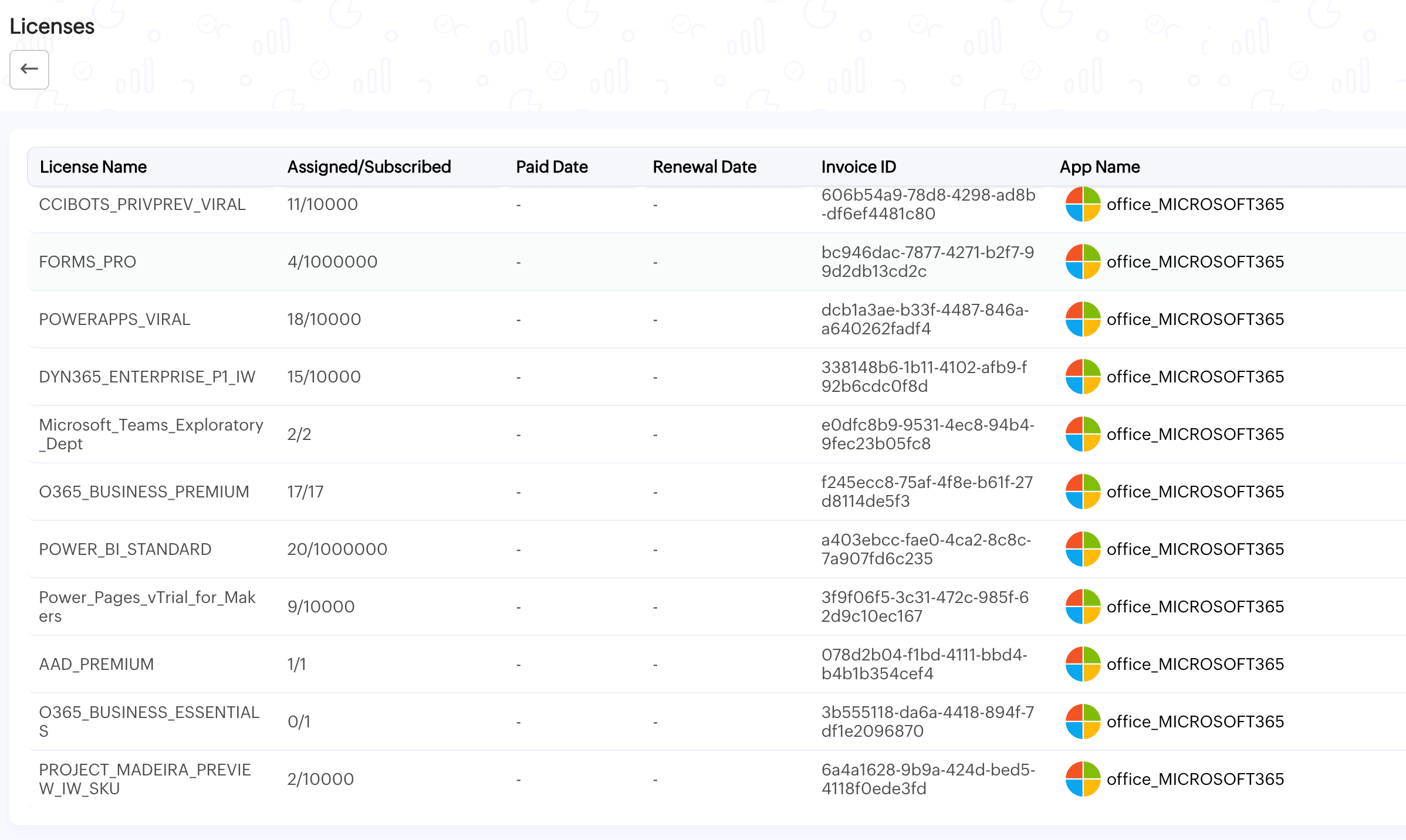Image resolution: width=1406 pixels, height=840 pixels.
Task: Click the License Name column header
Action: (x=93, y=167)
